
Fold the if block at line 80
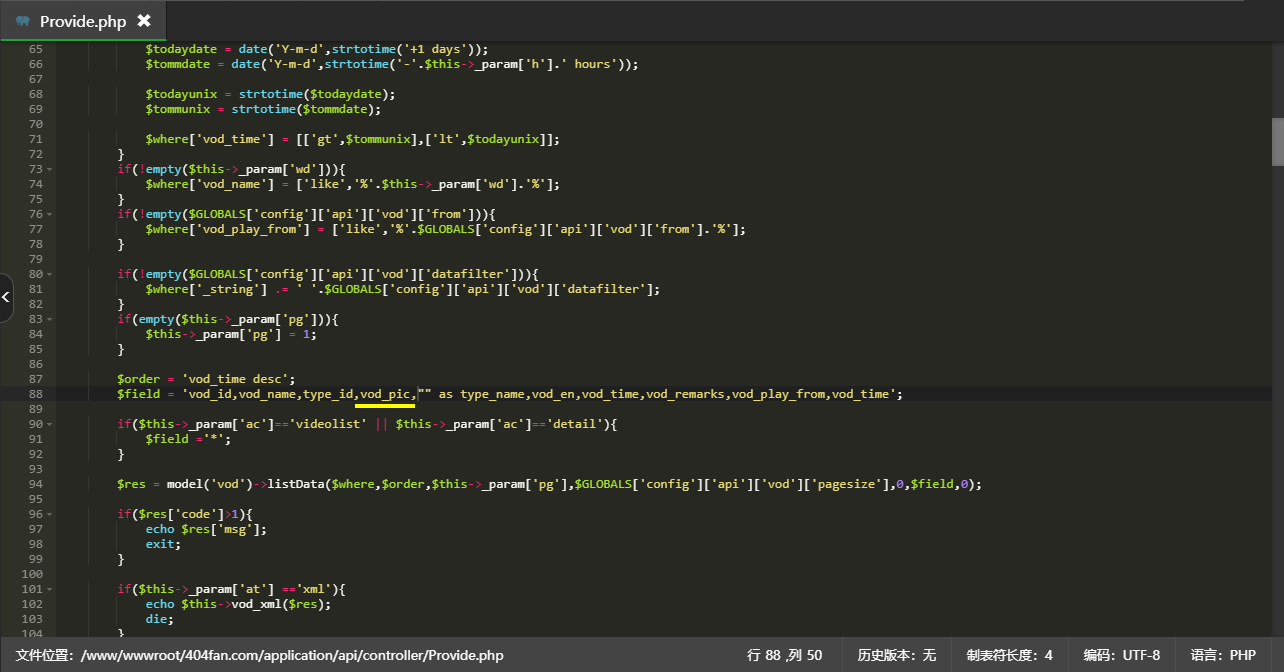coord(49,274)
